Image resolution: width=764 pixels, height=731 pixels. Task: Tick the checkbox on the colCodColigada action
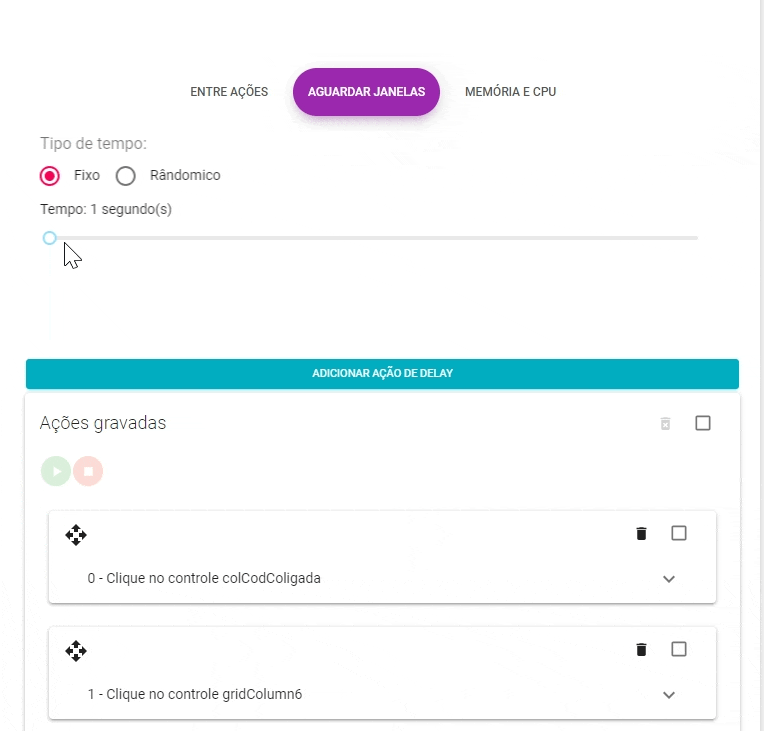[679, 534]
